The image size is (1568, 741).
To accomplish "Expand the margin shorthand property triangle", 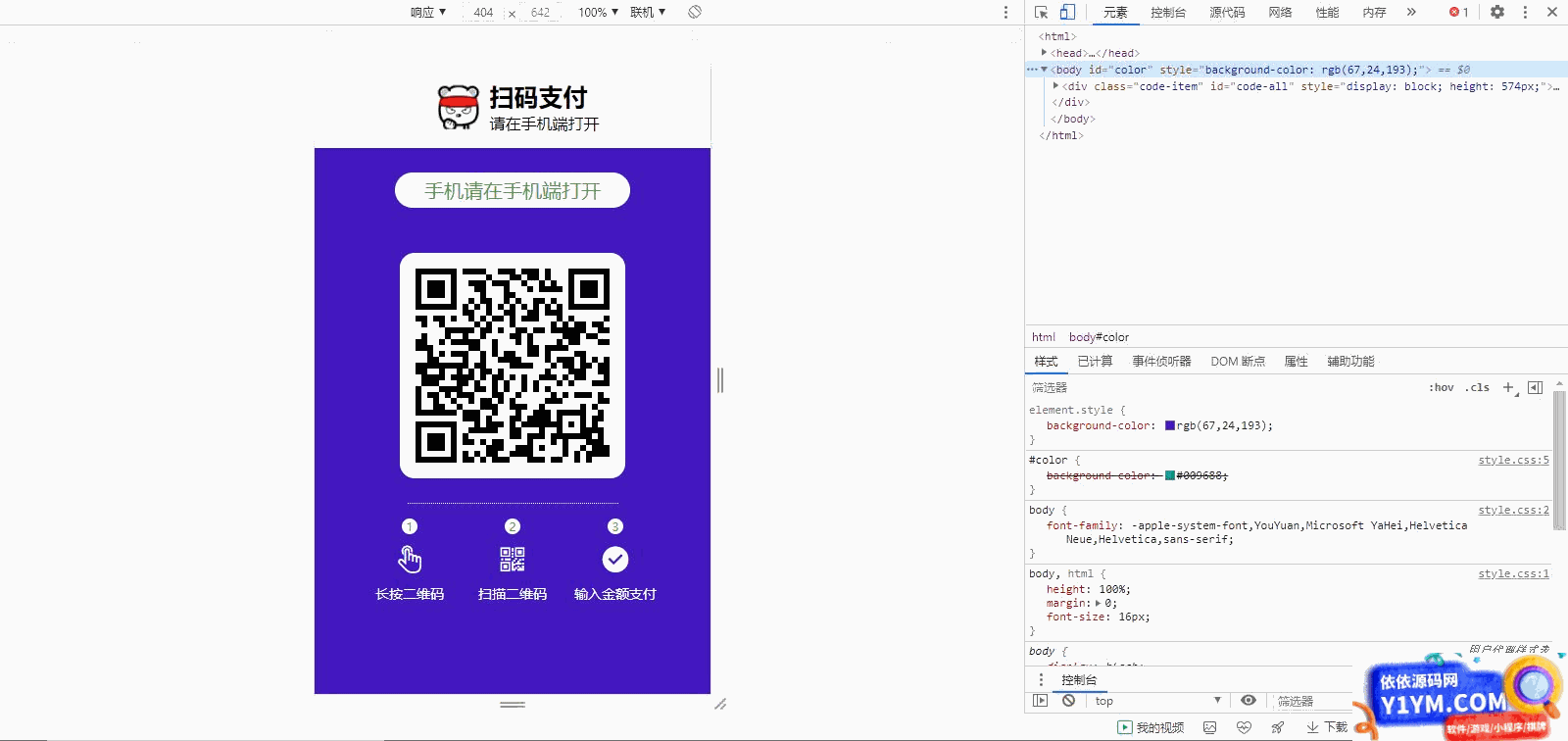I will tap(1098, 603).
